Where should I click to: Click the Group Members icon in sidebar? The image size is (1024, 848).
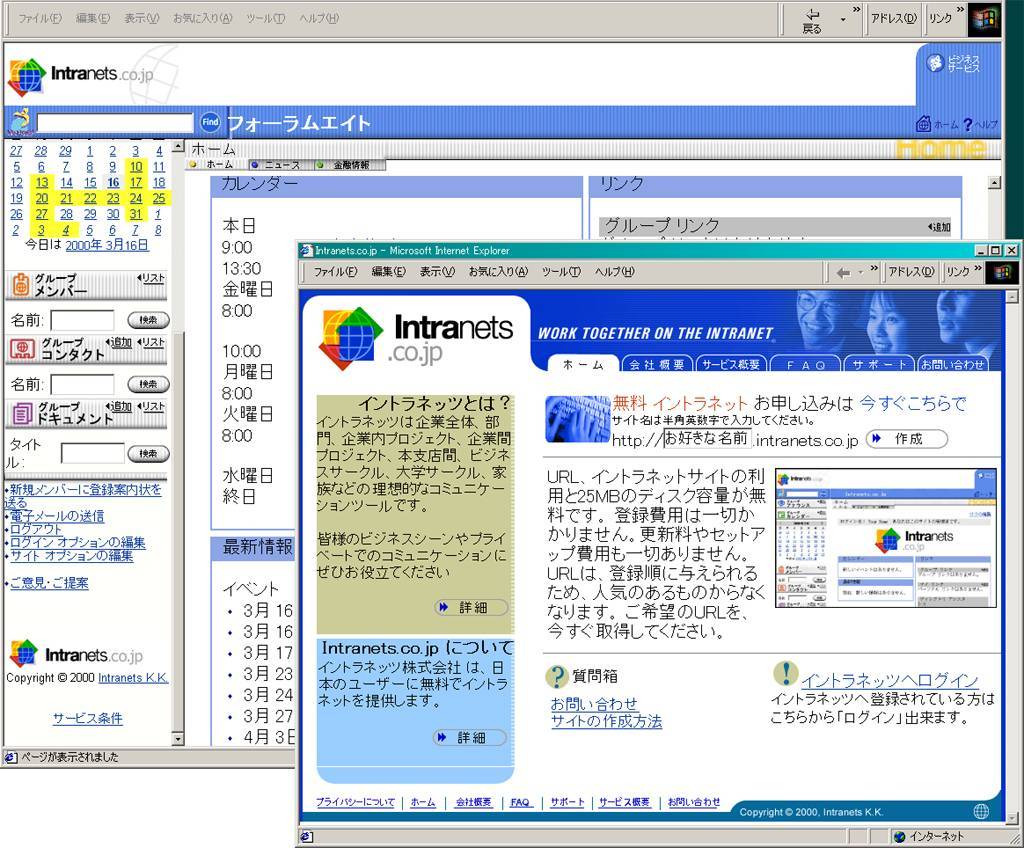pyautogui.click(x=20, y=285)
